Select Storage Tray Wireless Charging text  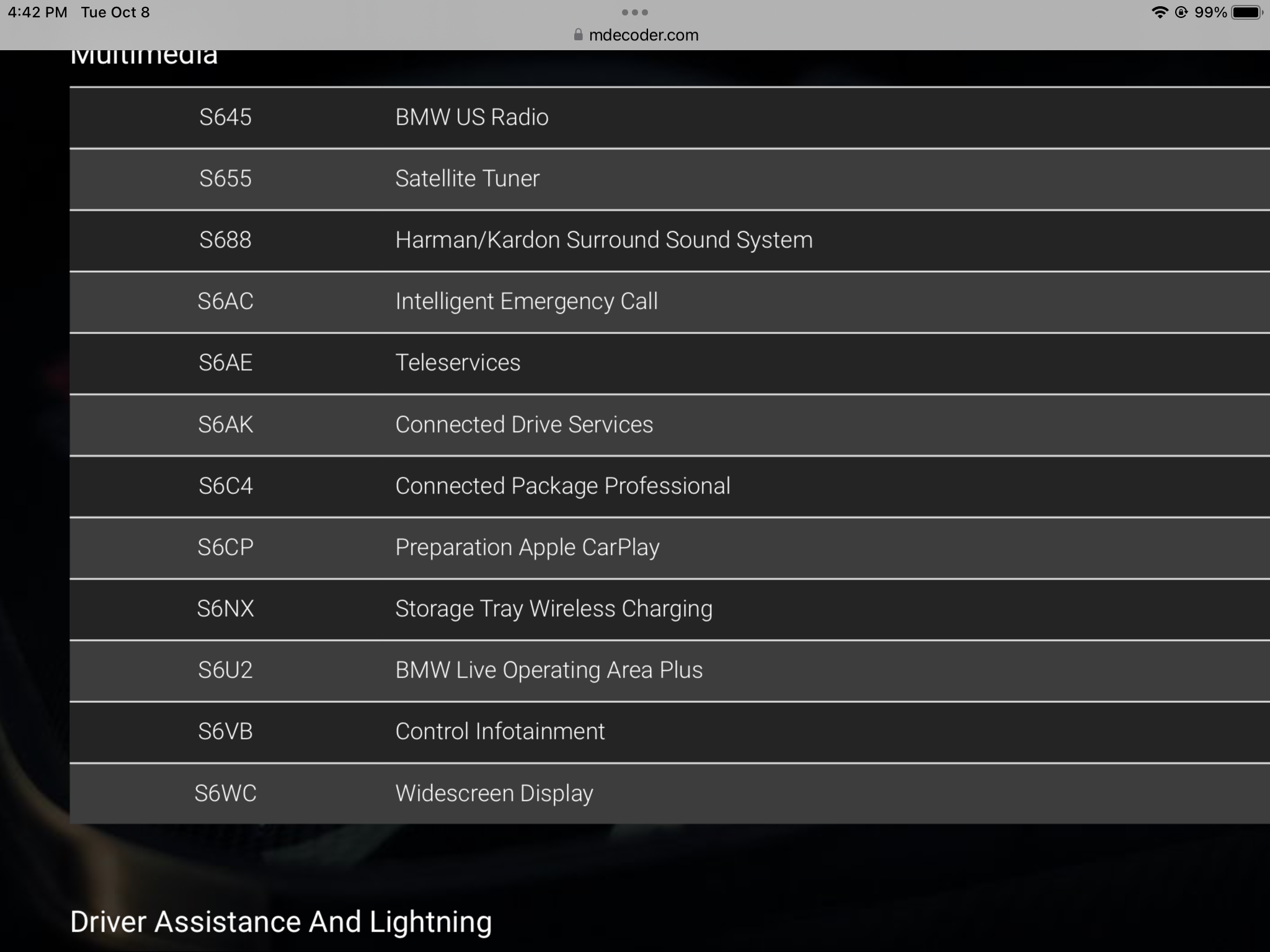554,609
